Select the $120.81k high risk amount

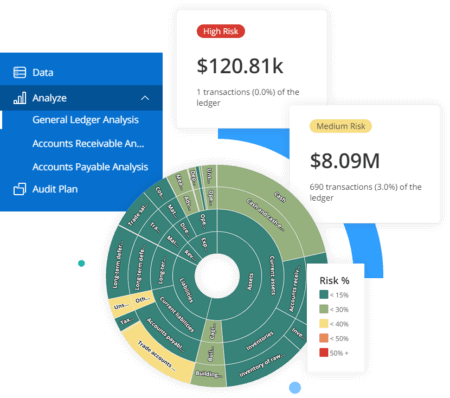[x=240, y=66]
